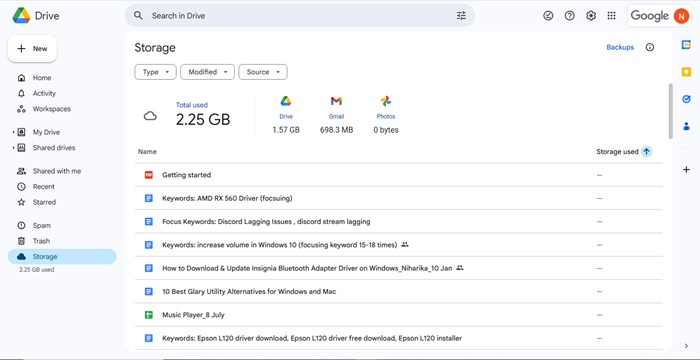Open the Source filter dropdown
The image size is (700, 360).
click(x=262, y=72)
